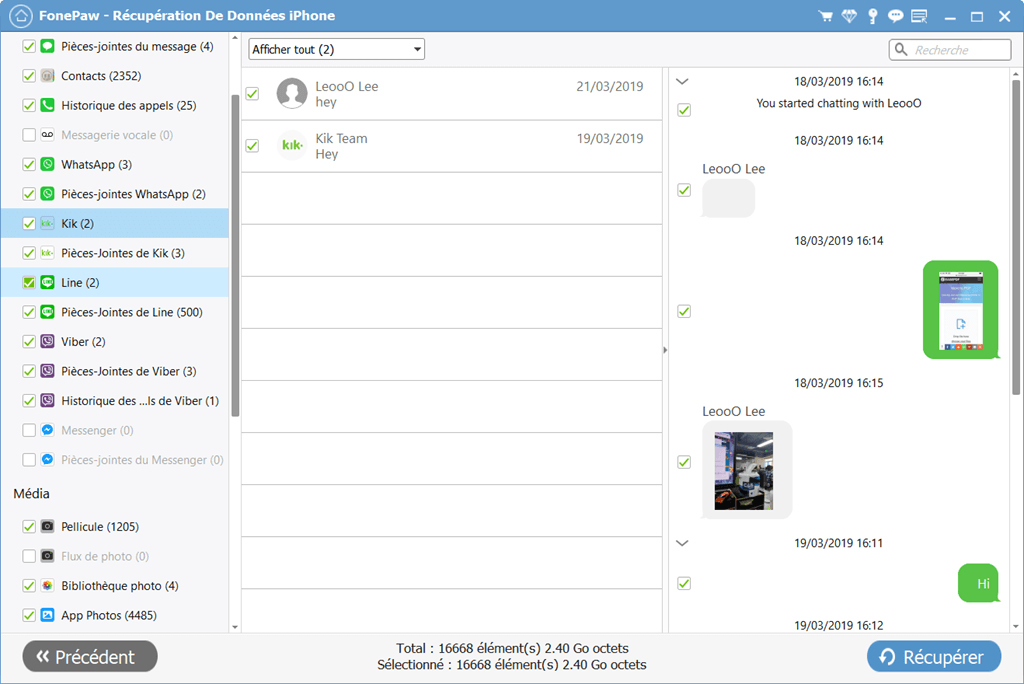
Task: Click the Bibliothèque photo icon
Action: pyautogui.click(x=47, y=585)
